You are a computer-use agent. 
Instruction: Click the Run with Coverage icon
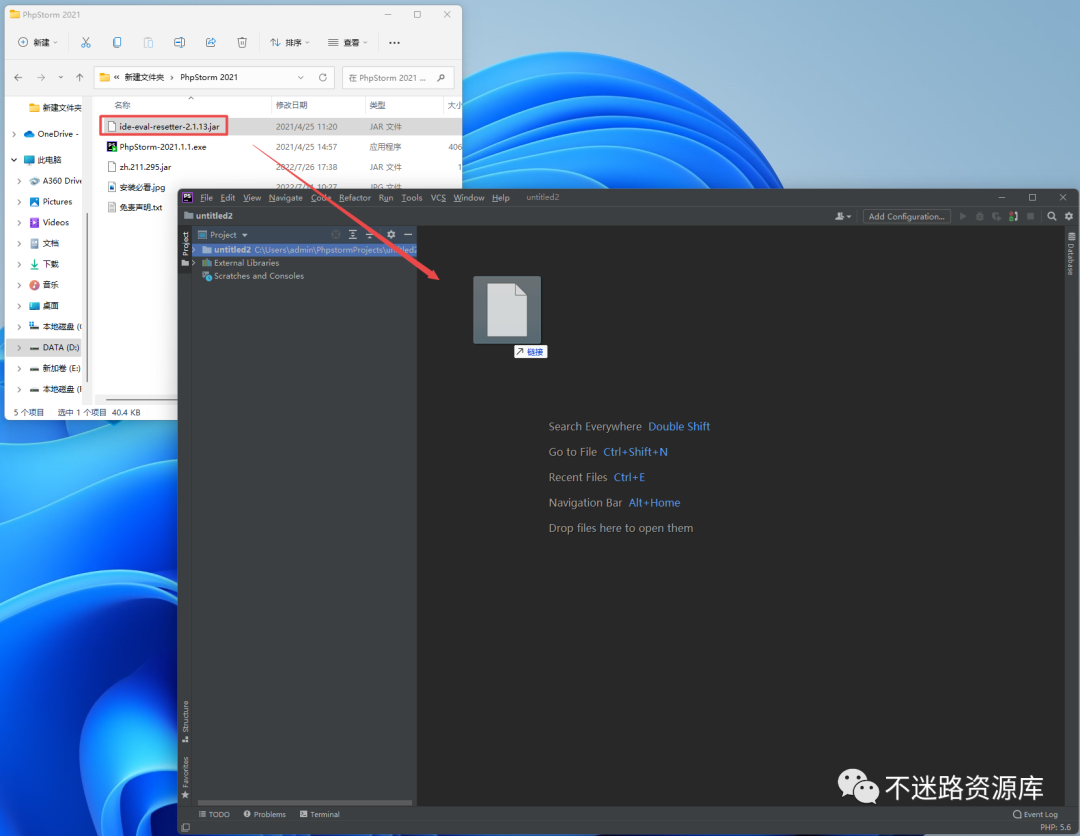996,216
